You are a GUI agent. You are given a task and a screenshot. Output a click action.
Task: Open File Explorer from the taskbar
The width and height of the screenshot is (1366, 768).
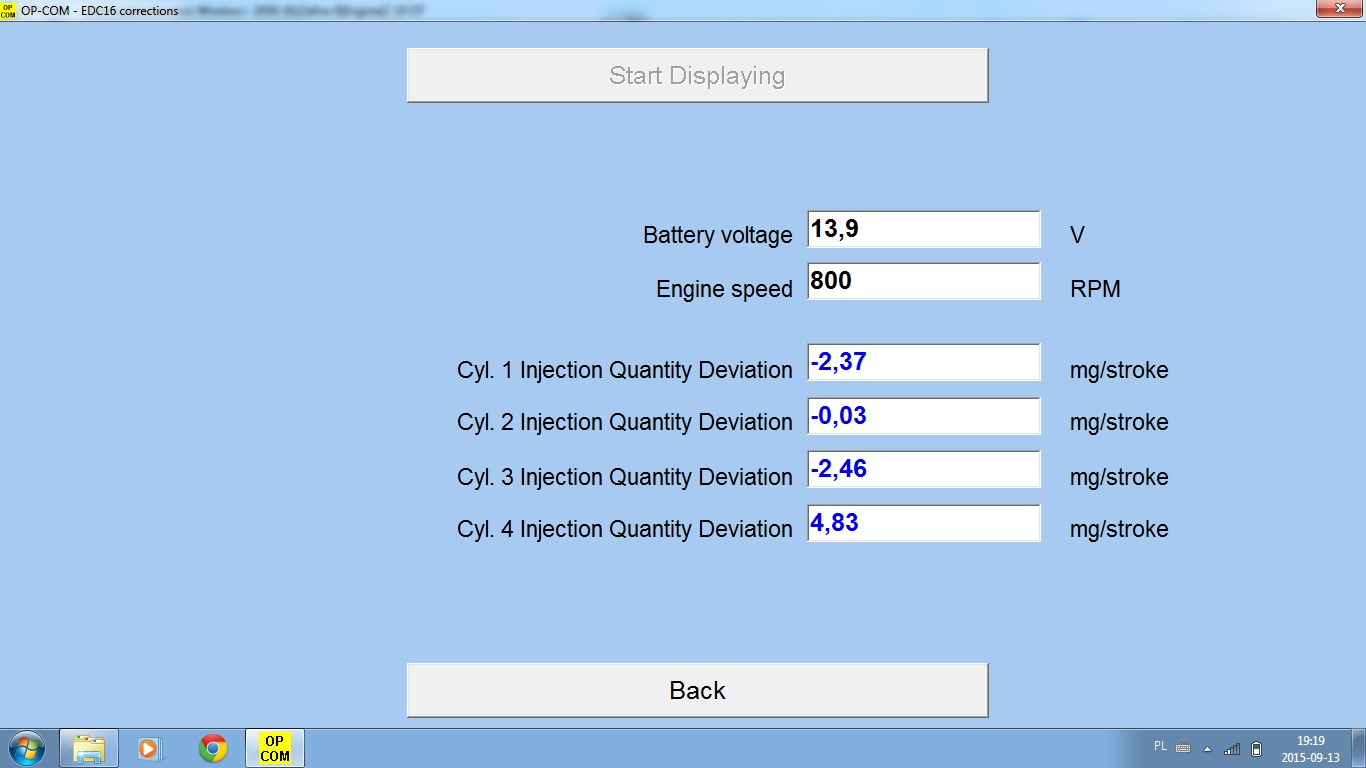coord(89,748)
